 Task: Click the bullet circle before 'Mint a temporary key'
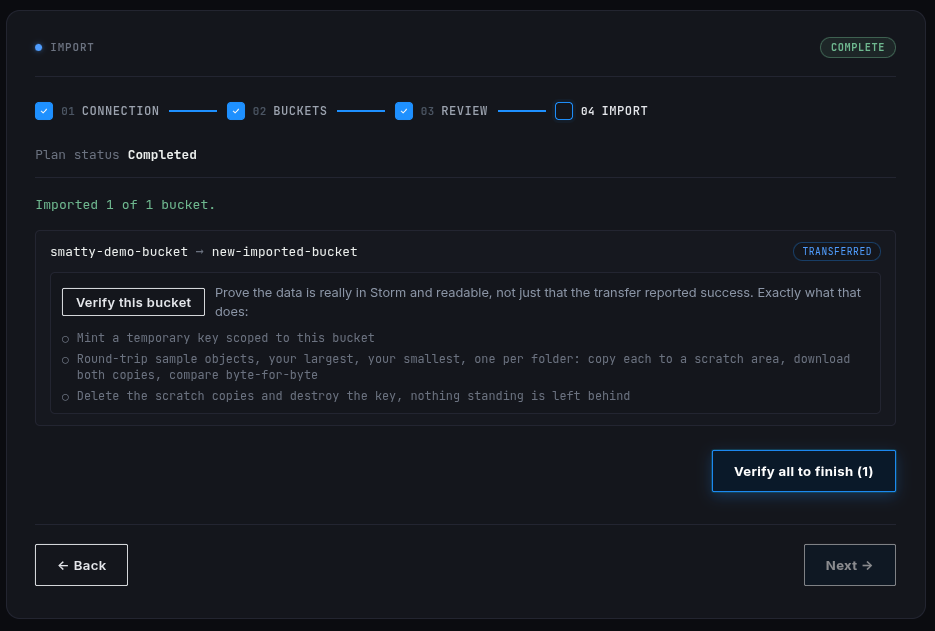66,339
